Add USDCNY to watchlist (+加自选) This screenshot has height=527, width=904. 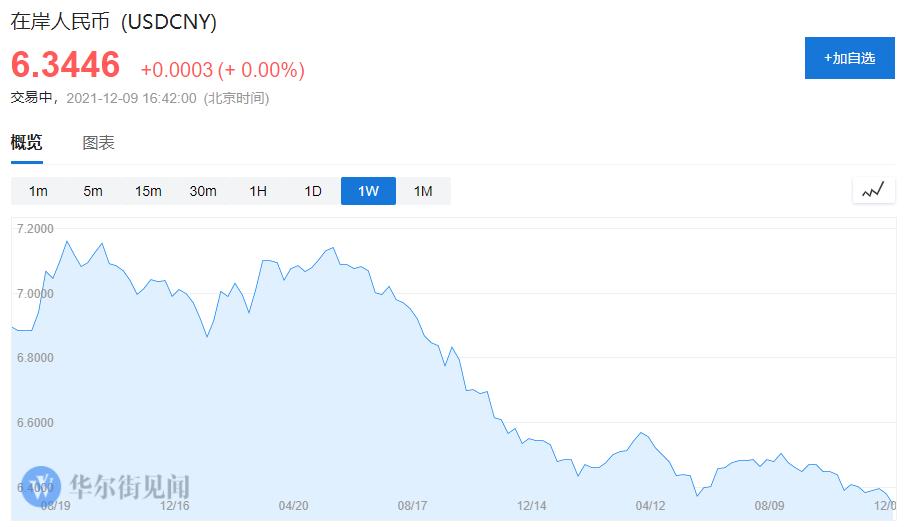(849, 58)
